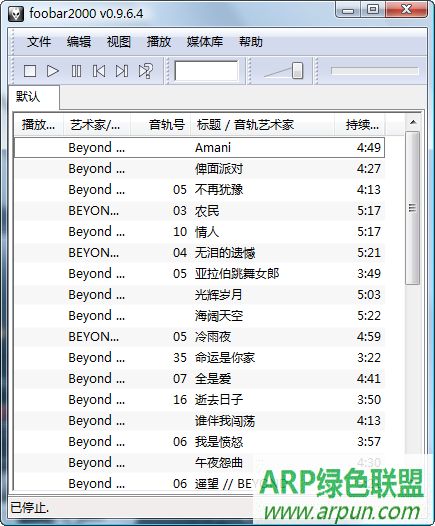This screenshot has width=435, height=526.
Task: Skip to the next track
Action: click(x=122, y=71)
